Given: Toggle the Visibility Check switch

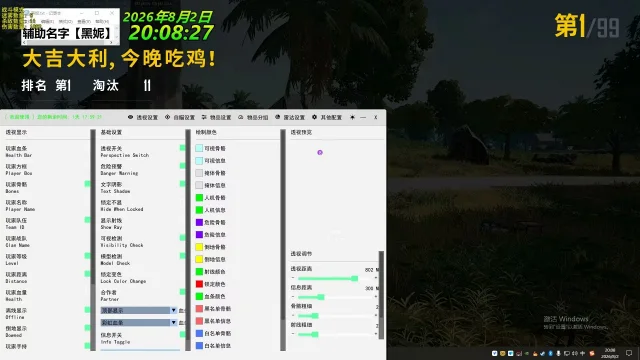Looking at the screenshot, I should (x=182, y=238).
